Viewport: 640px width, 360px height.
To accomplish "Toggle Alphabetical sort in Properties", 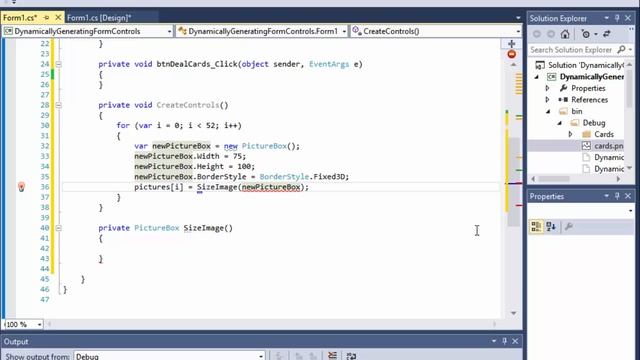I will (x=551, y=226).
